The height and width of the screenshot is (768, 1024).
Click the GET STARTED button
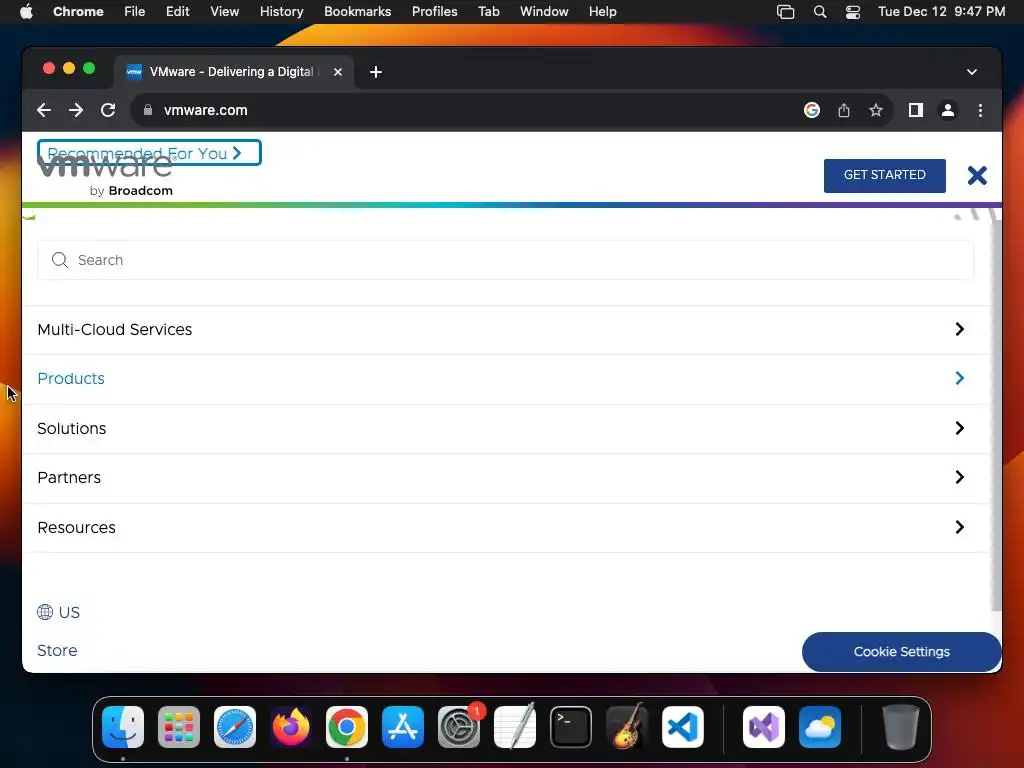tap(884, 176)
